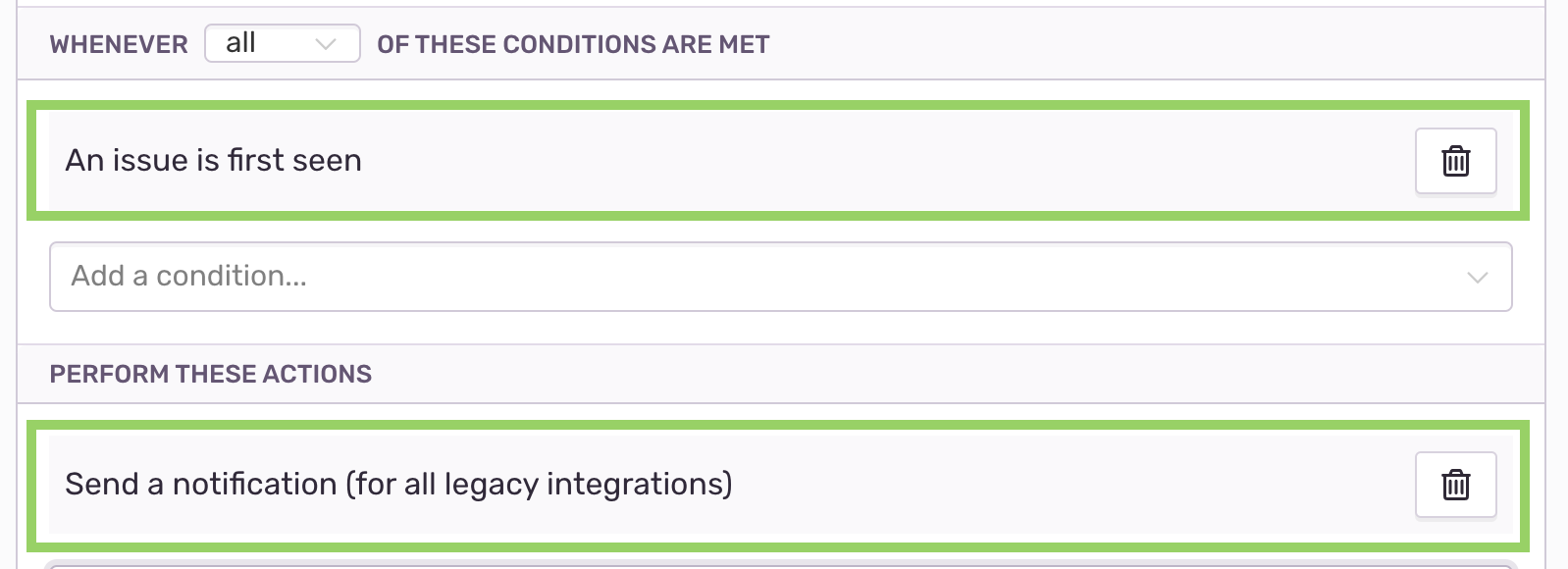
Task: Open the "all" conditions match dropdown
Action: (x=283, y=43)
